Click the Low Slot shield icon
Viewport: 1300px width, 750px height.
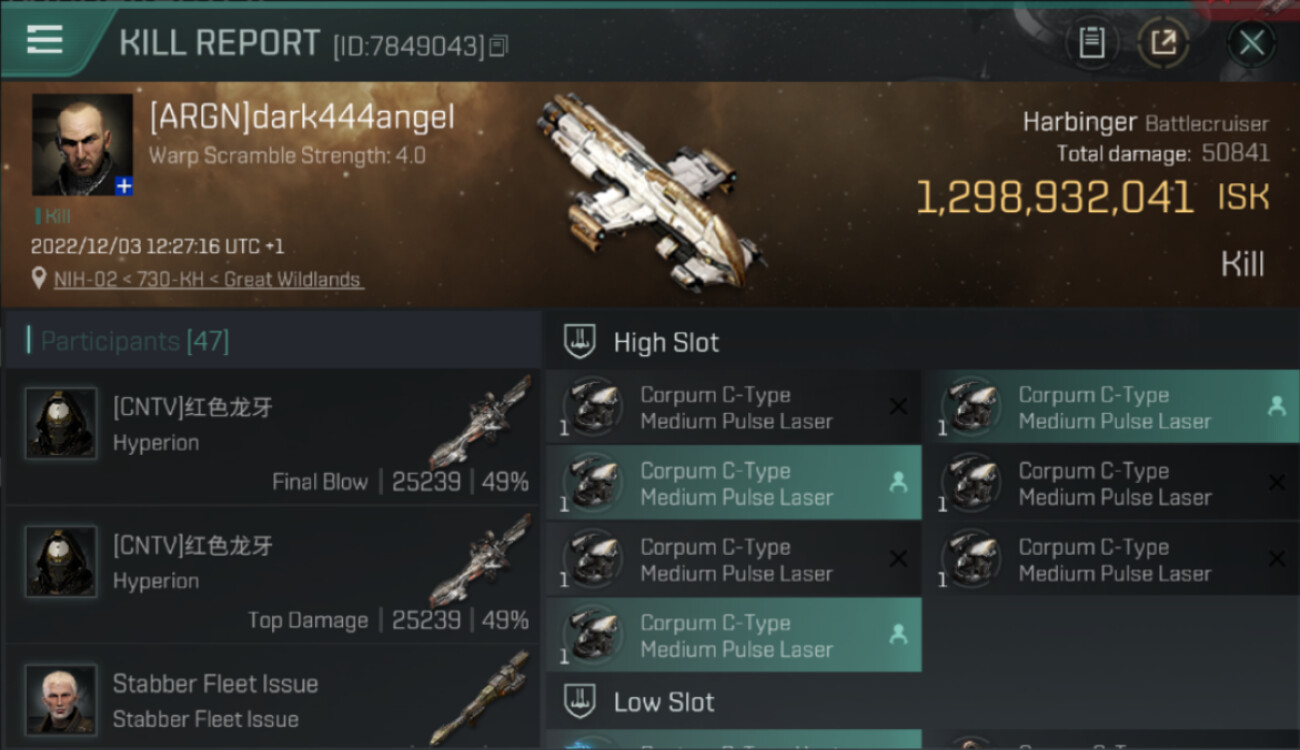(x=580, y=702)
